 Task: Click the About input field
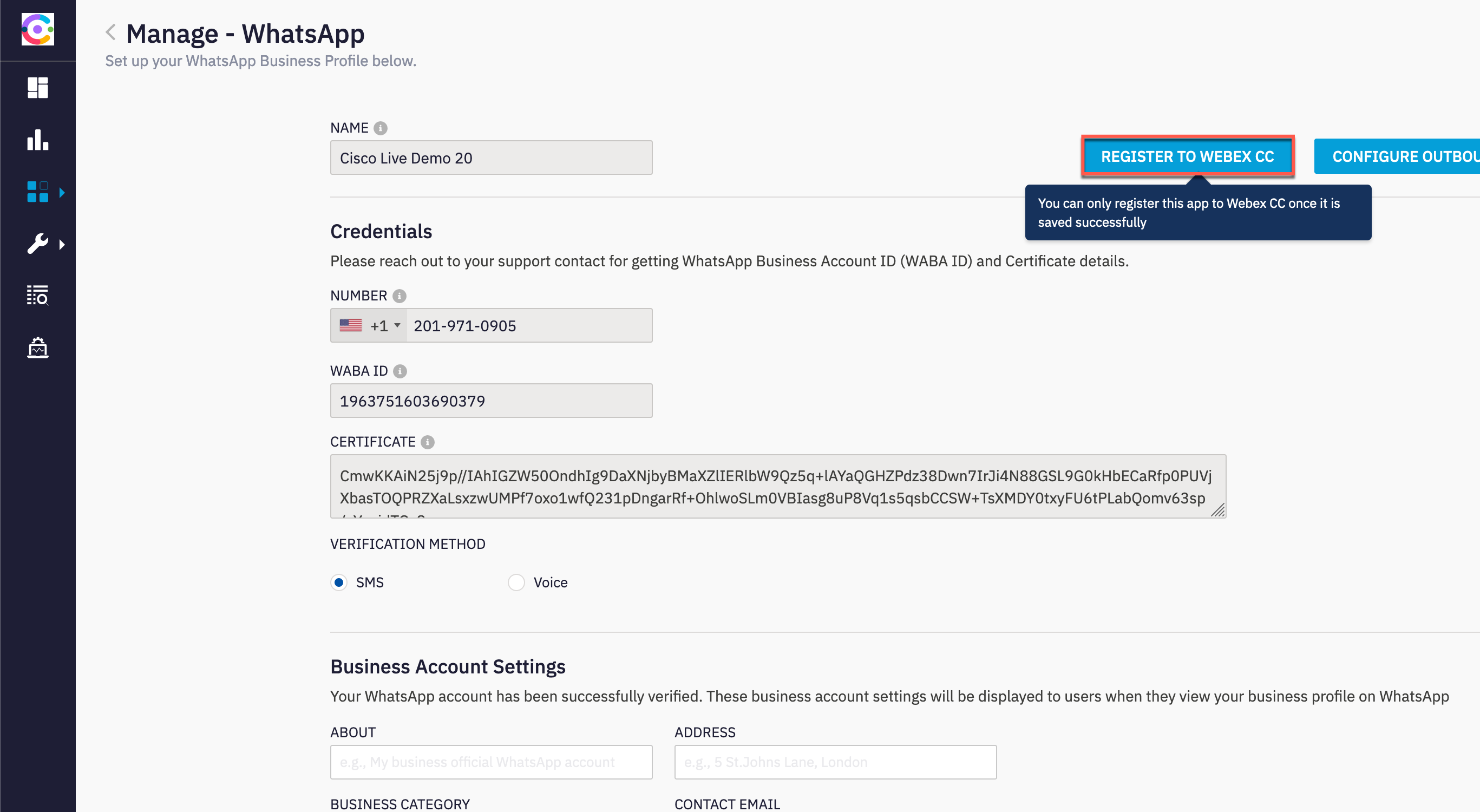tap(491, 763)
